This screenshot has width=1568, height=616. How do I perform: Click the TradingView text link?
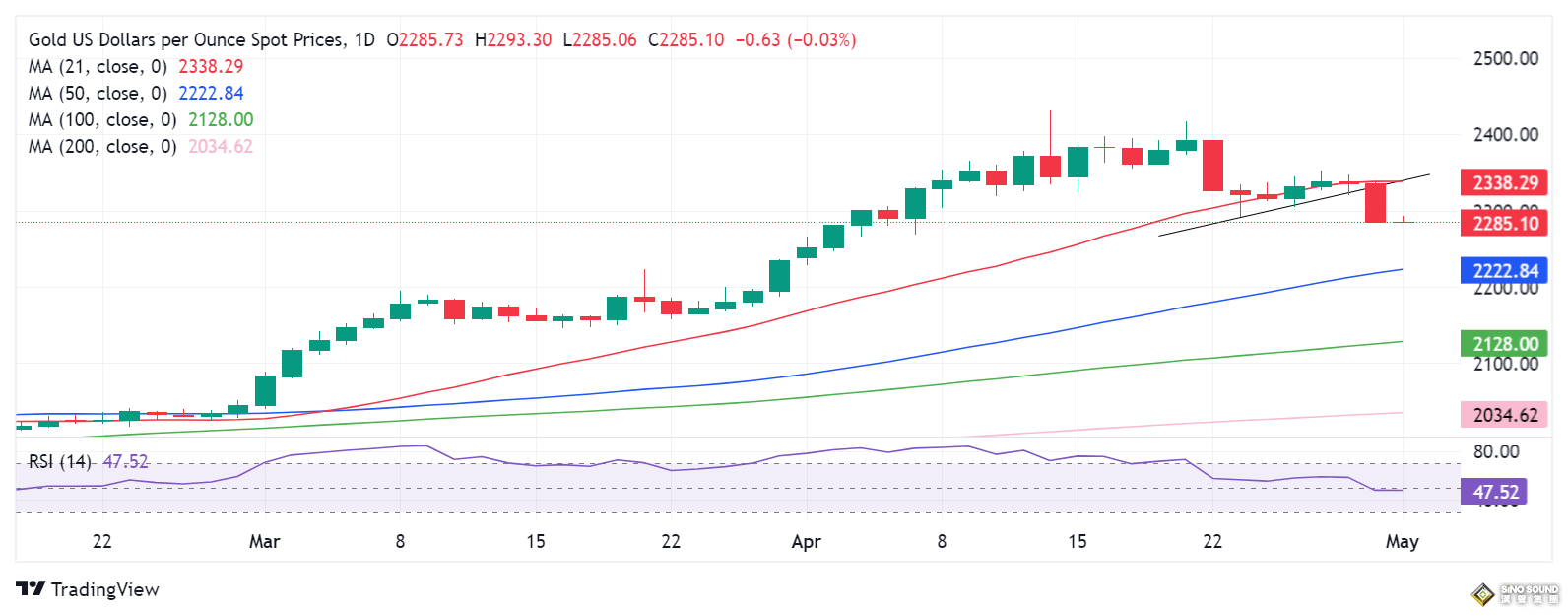click(x=104, y=589)
